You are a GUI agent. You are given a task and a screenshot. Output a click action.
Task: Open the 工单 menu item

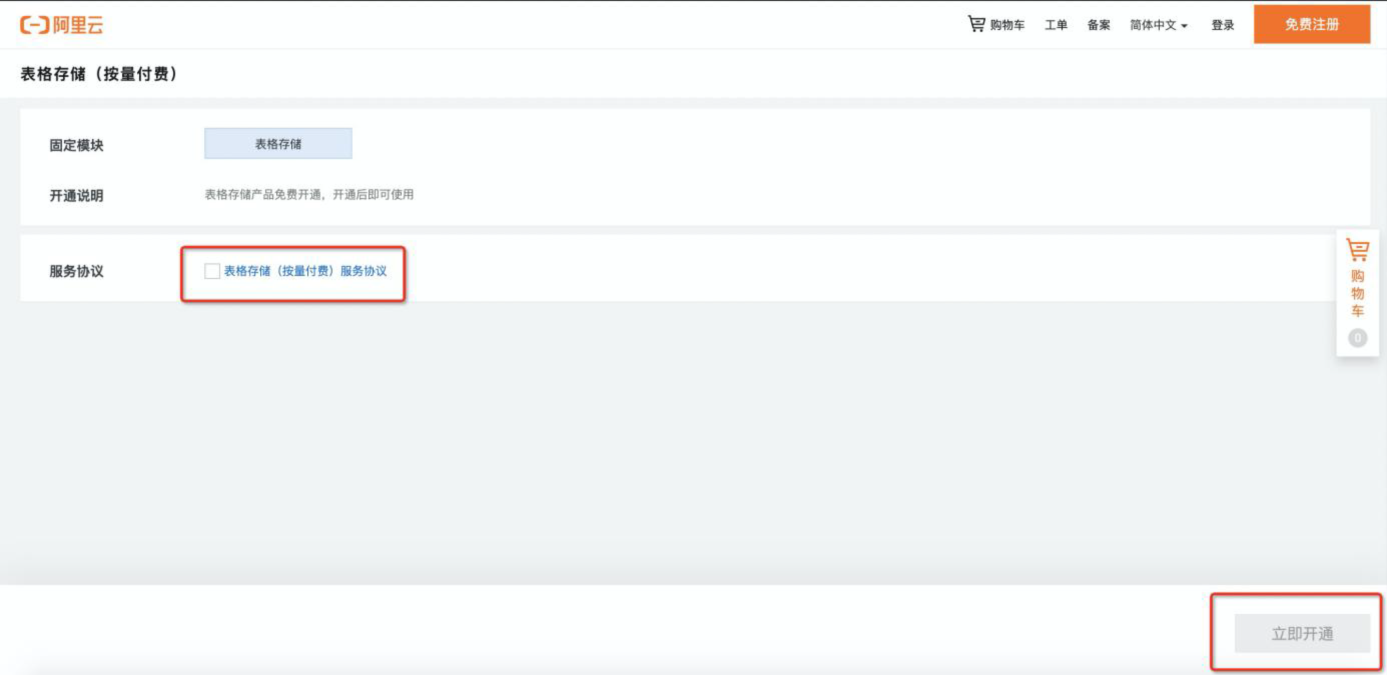click(1056, 25)
